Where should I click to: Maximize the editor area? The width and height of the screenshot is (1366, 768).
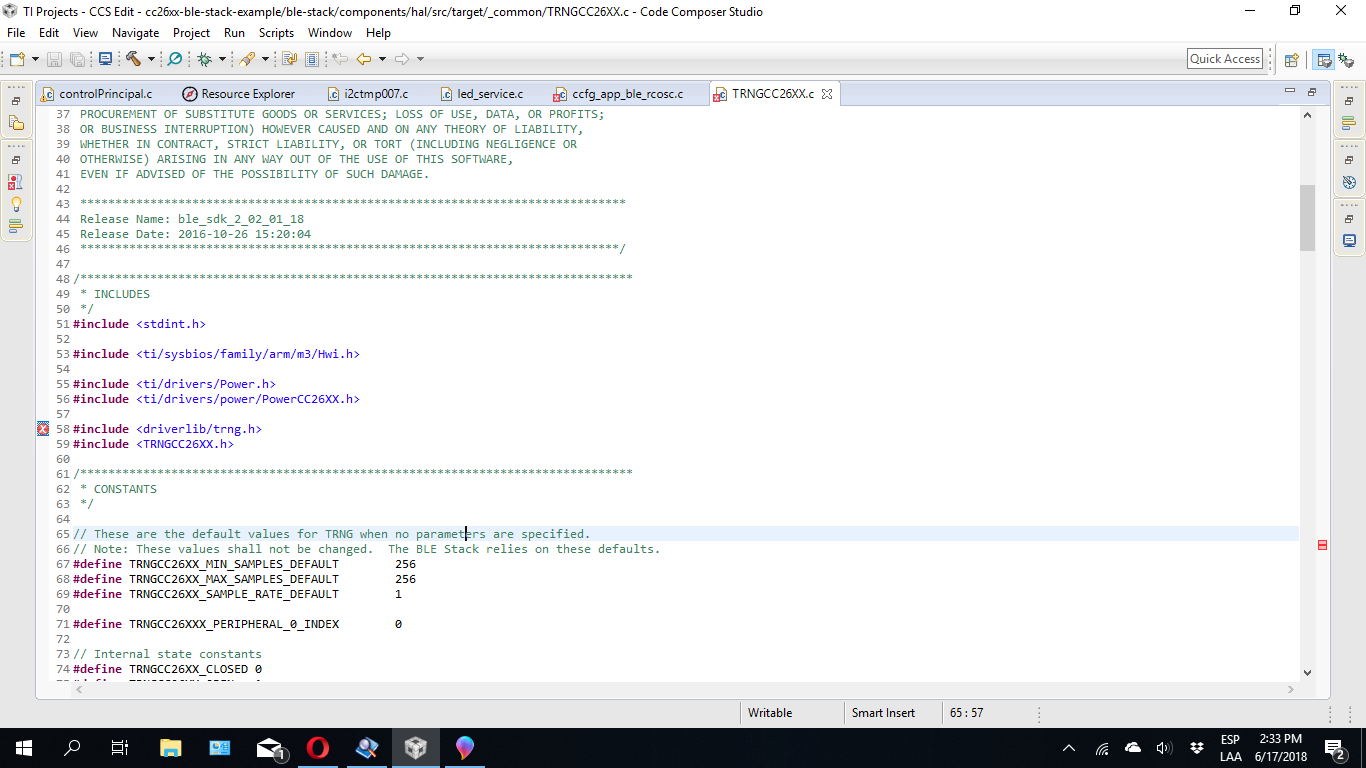tap(1312, 92)
